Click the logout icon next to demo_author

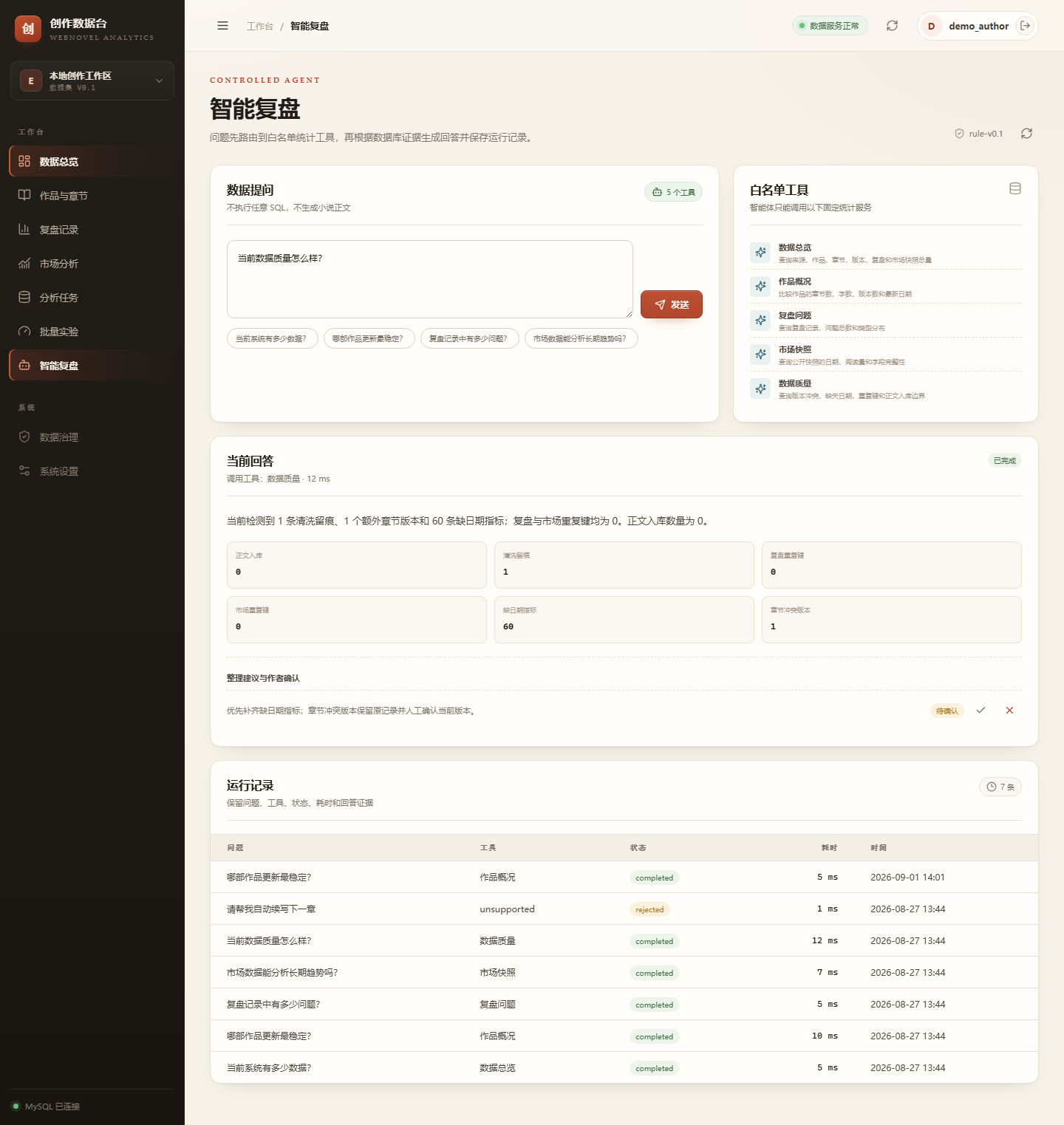click(x=1025, y=26)
